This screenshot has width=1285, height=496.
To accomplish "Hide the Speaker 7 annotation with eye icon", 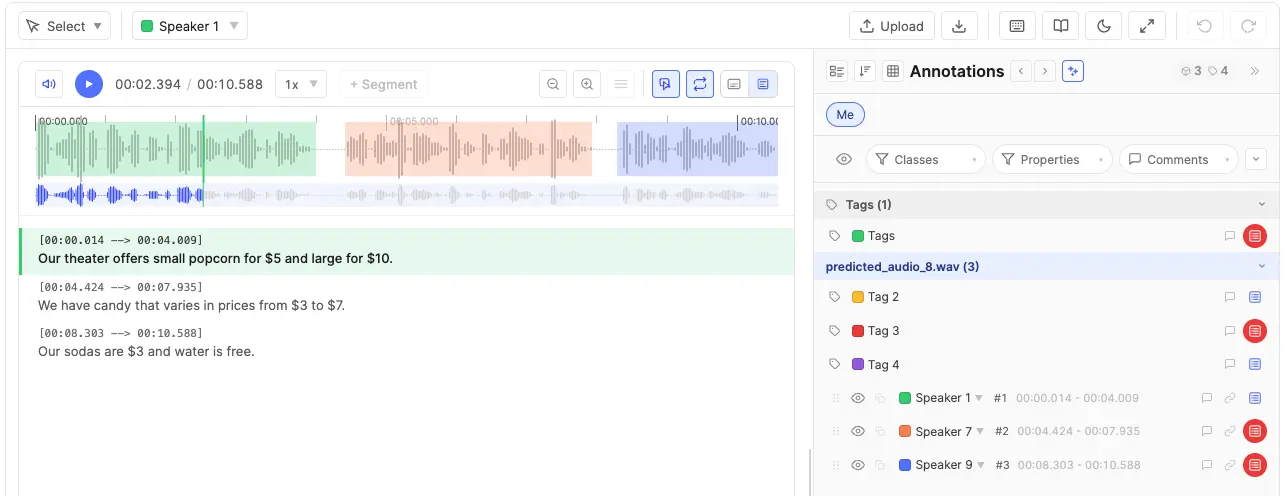I will [x=857, y=431].
